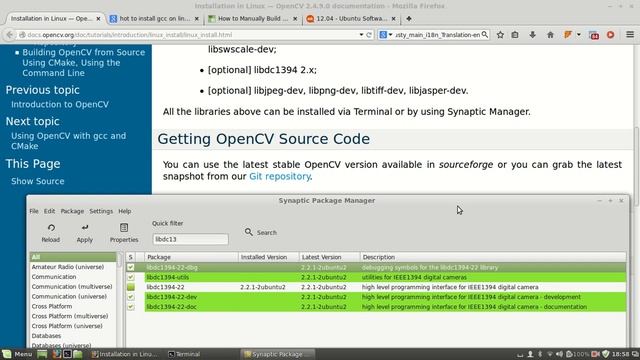Open URL bar history dropdown arrow
Viewport: 640px width, 360px height.
tap(361, 35)
